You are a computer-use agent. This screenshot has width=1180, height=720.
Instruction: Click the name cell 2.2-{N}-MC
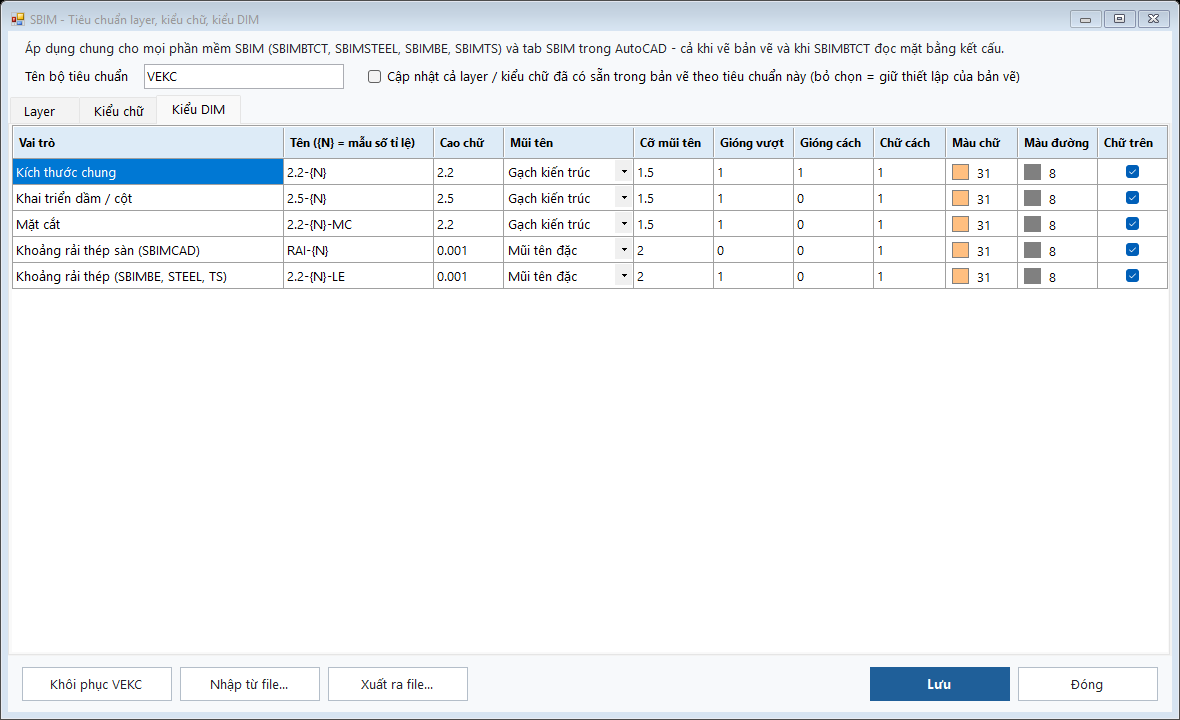[358, 224]
